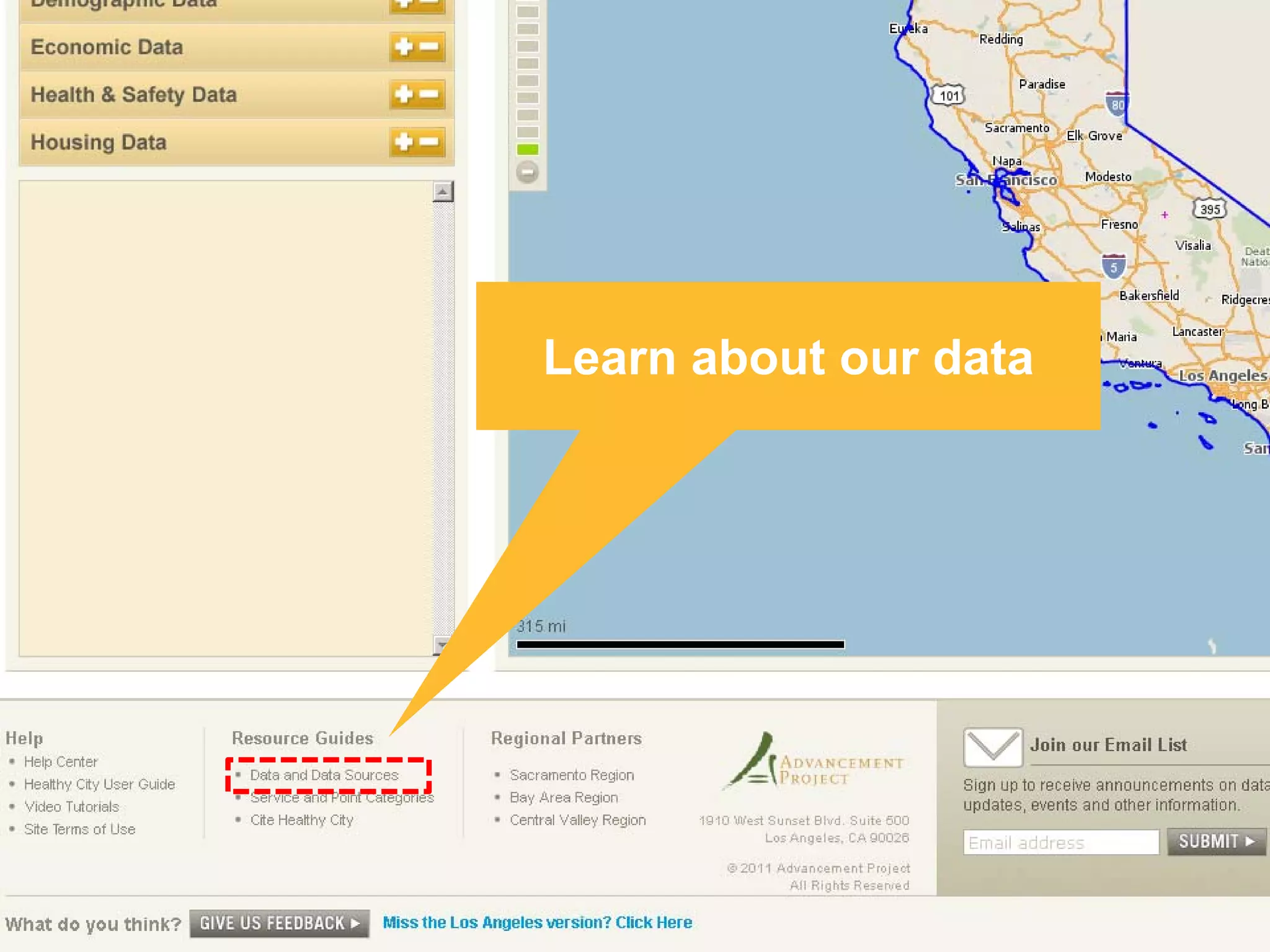1270x952 pixels.
Task: Open Cite Healthy City link
Action: [302, 820]
